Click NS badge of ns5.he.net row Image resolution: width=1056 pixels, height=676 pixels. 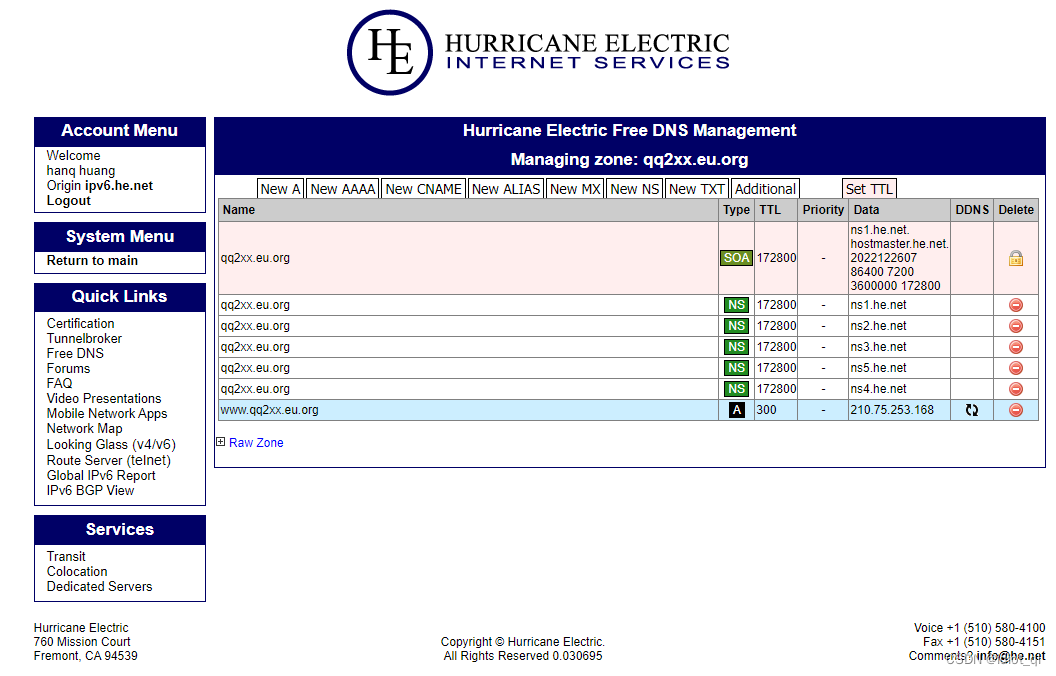(x=736, y=368)
